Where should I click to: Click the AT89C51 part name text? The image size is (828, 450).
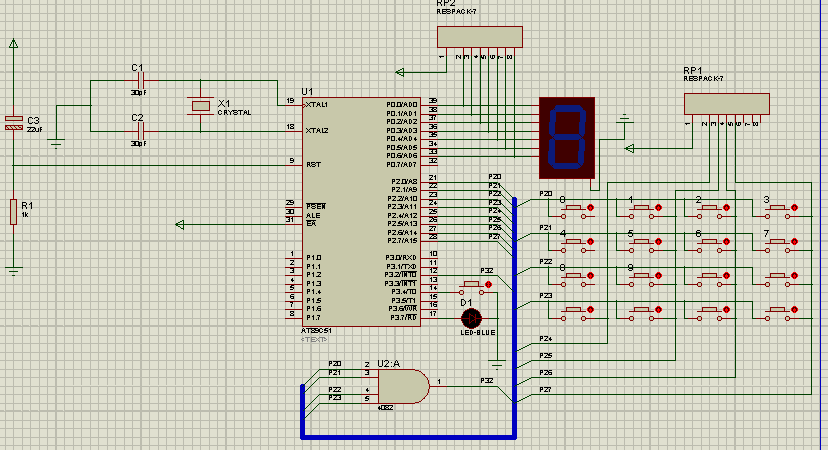coord(316,331)
